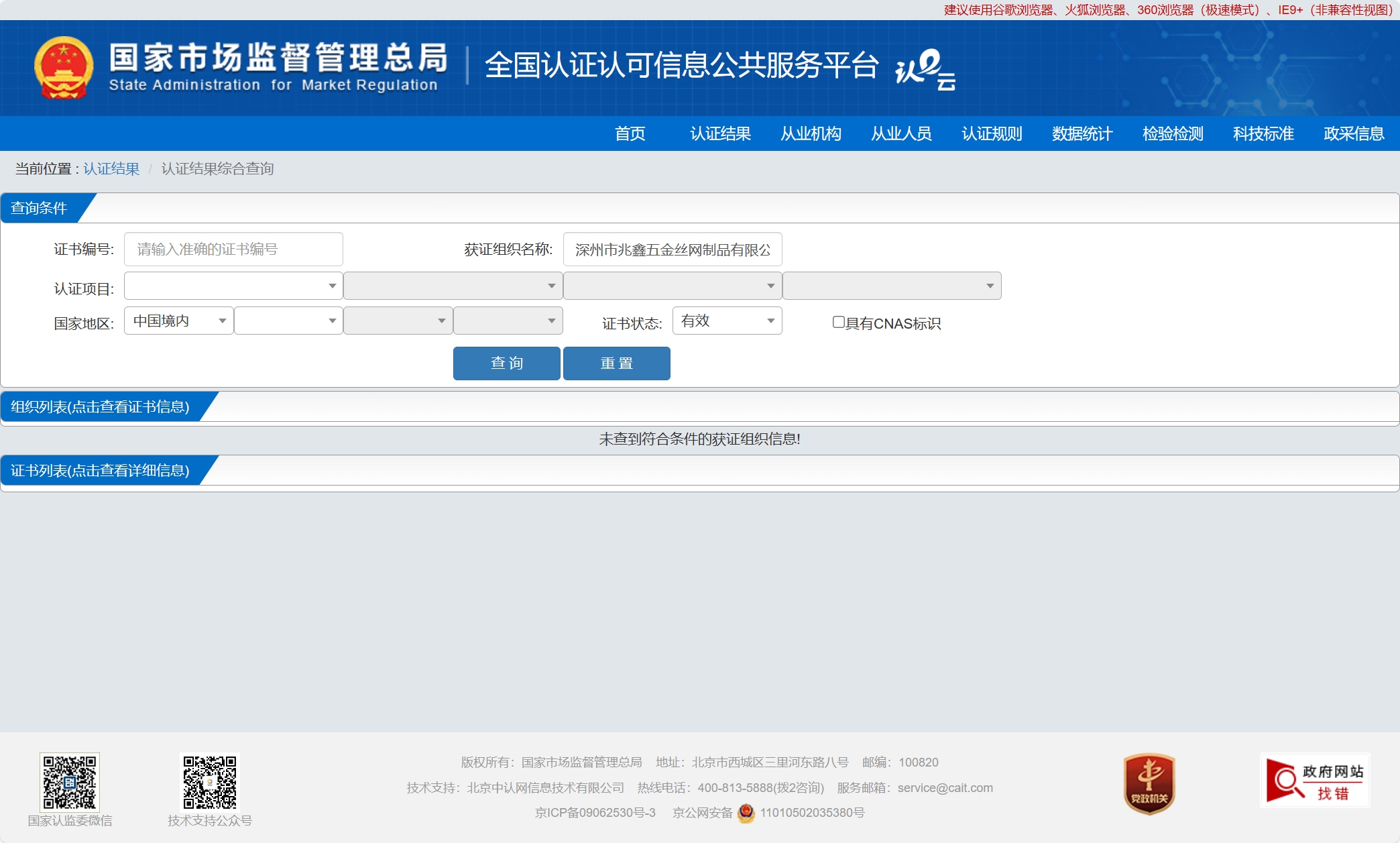Open the 从业人员 navigation menu

coord(902,133)
